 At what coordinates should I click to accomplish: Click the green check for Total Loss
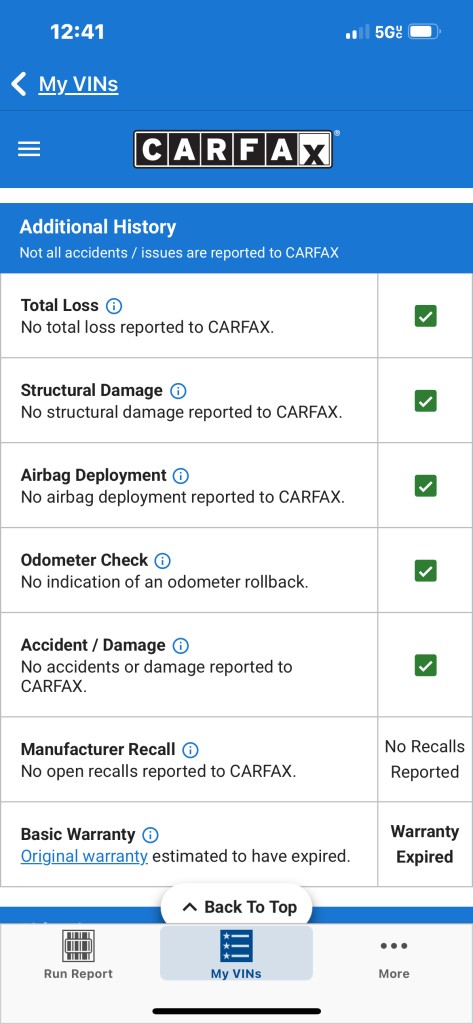425,316
